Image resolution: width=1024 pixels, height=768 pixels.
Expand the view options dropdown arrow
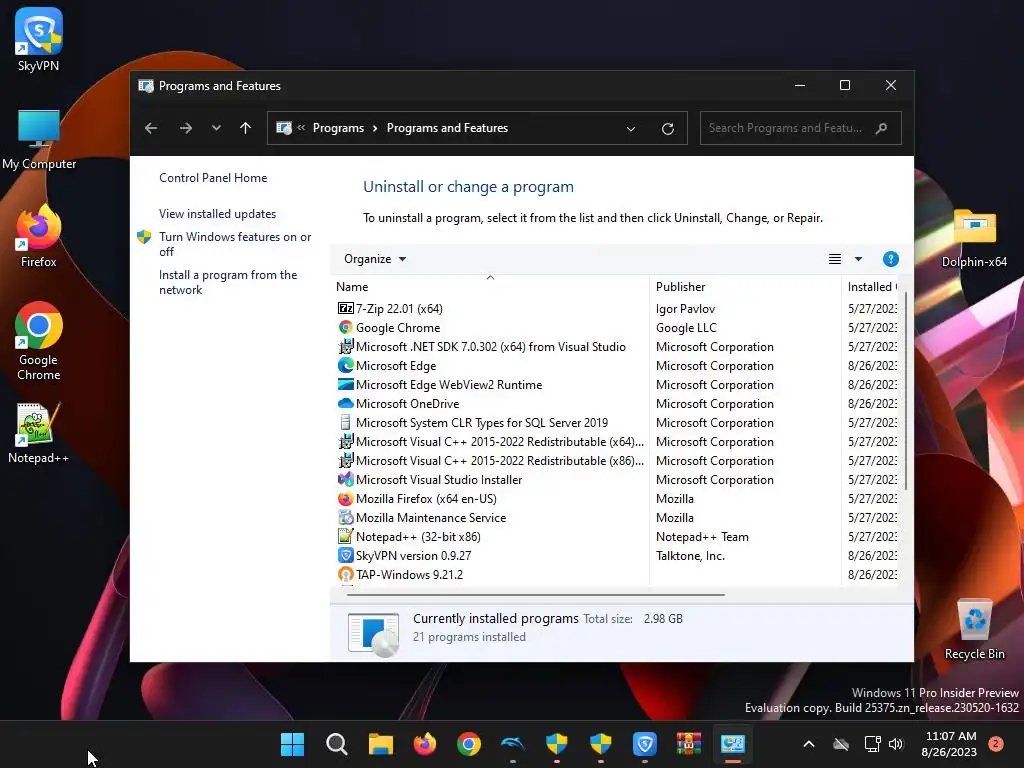[858, 259]
